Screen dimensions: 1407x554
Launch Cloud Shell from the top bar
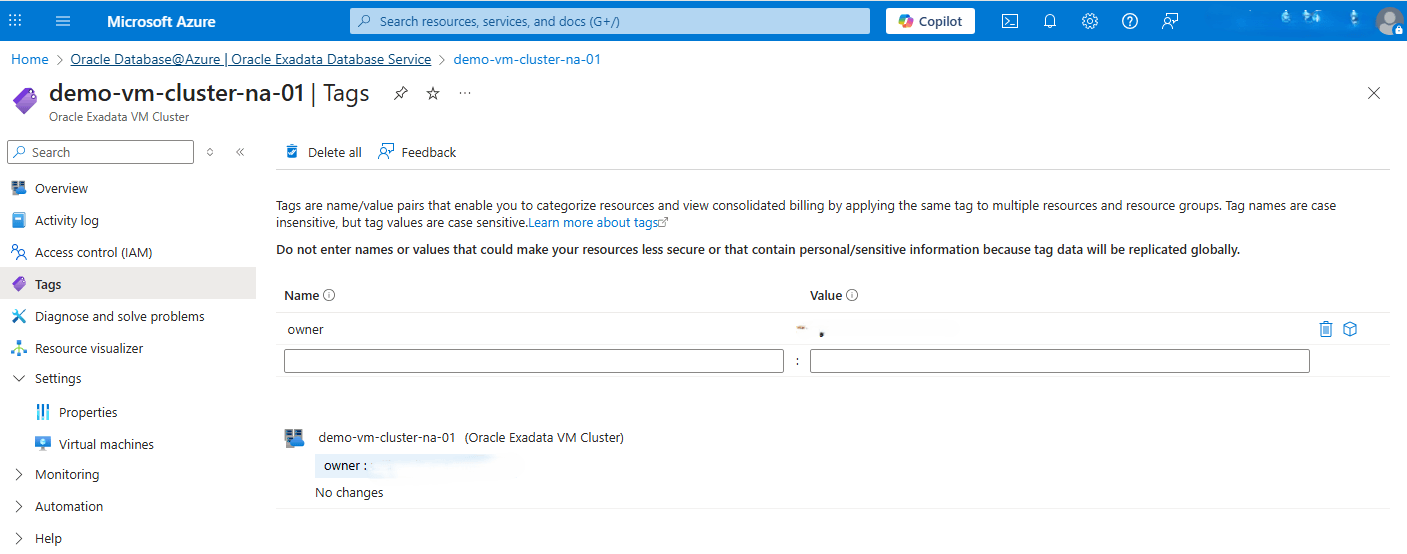[1010, 21]
